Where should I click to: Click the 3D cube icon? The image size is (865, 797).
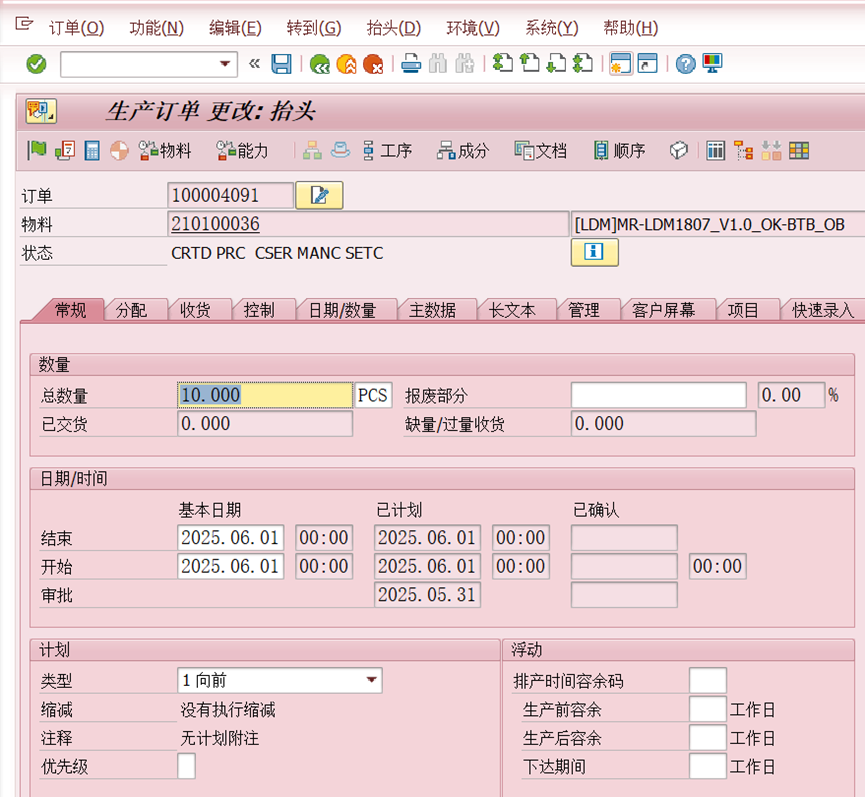(x=679, y=150)
